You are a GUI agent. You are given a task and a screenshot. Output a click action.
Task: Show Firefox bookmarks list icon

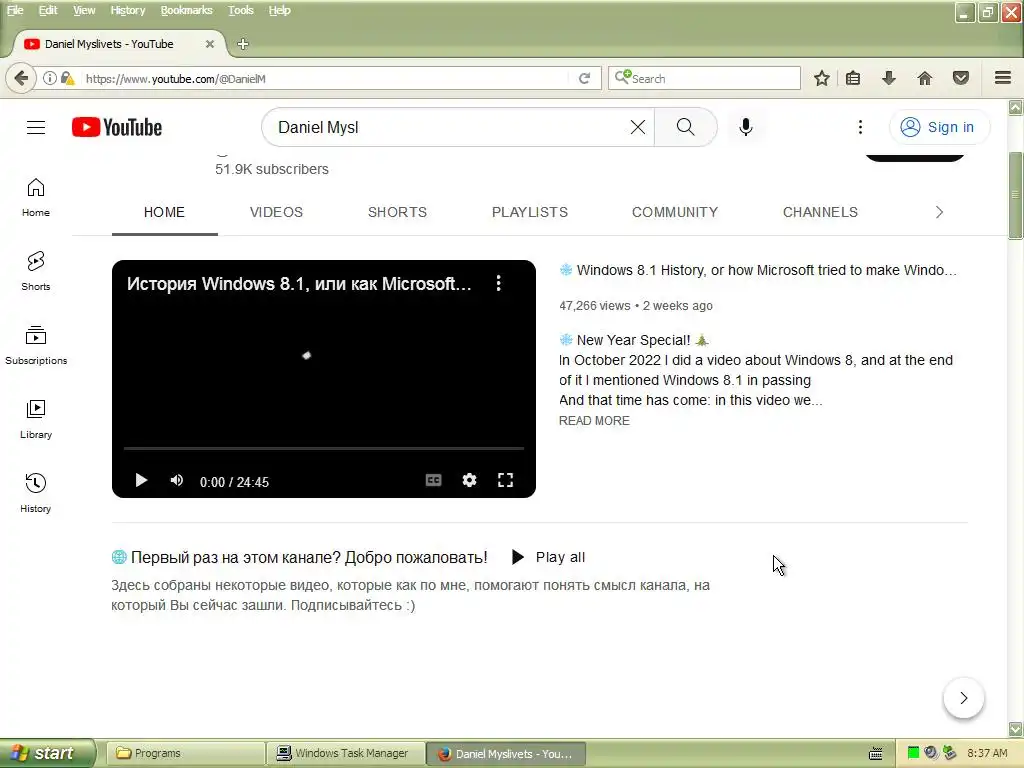point(853,78)
